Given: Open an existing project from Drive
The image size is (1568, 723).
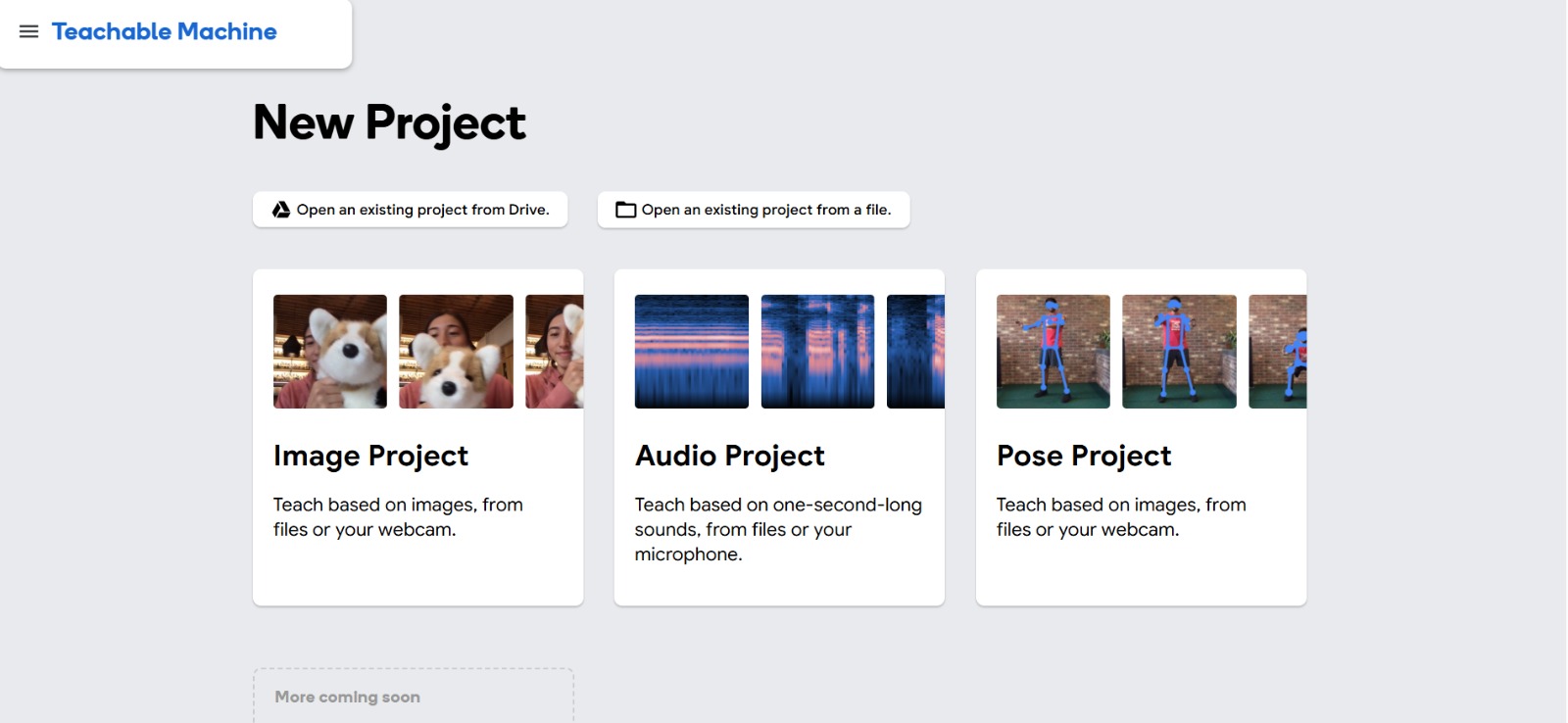Looking at the screenshot, I should [x=421, y=210].
